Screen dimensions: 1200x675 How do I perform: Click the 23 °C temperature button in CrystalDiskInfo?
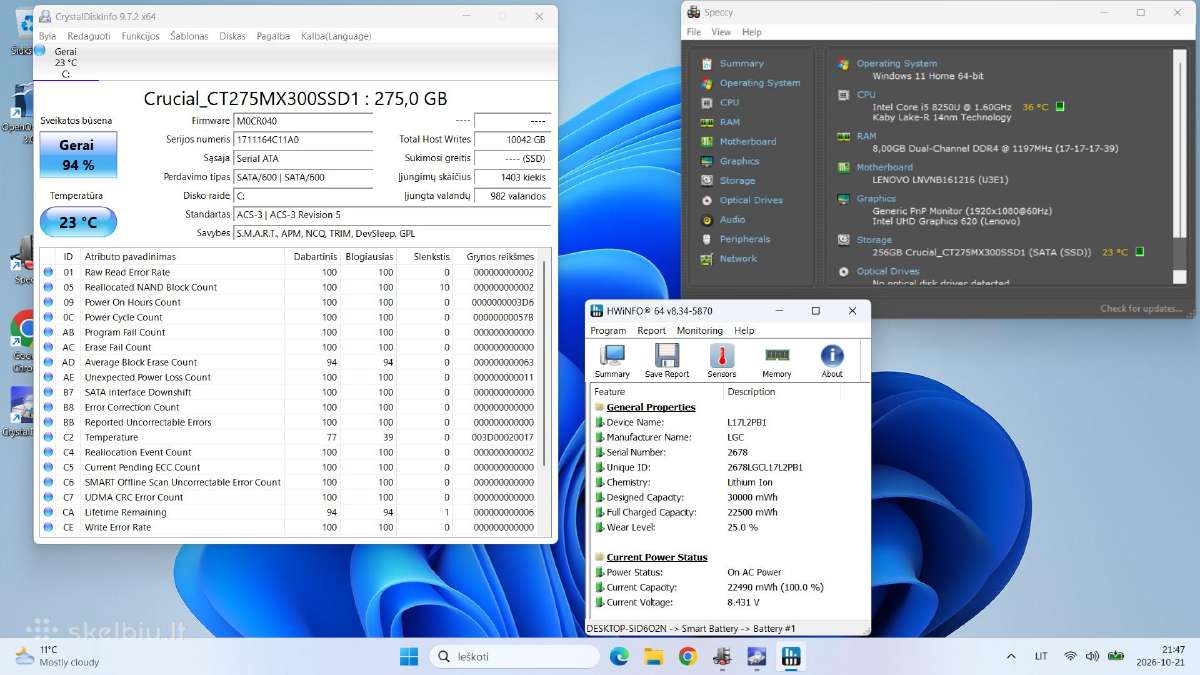(x=77, y=222)
